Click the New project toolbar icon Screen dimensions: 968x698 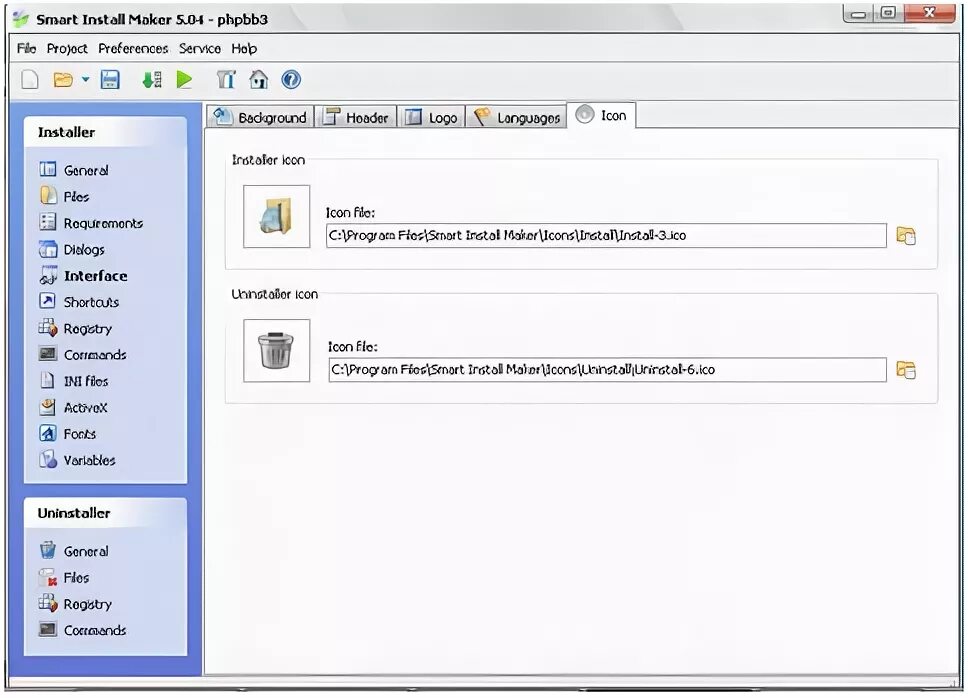[x=30, y=80]
